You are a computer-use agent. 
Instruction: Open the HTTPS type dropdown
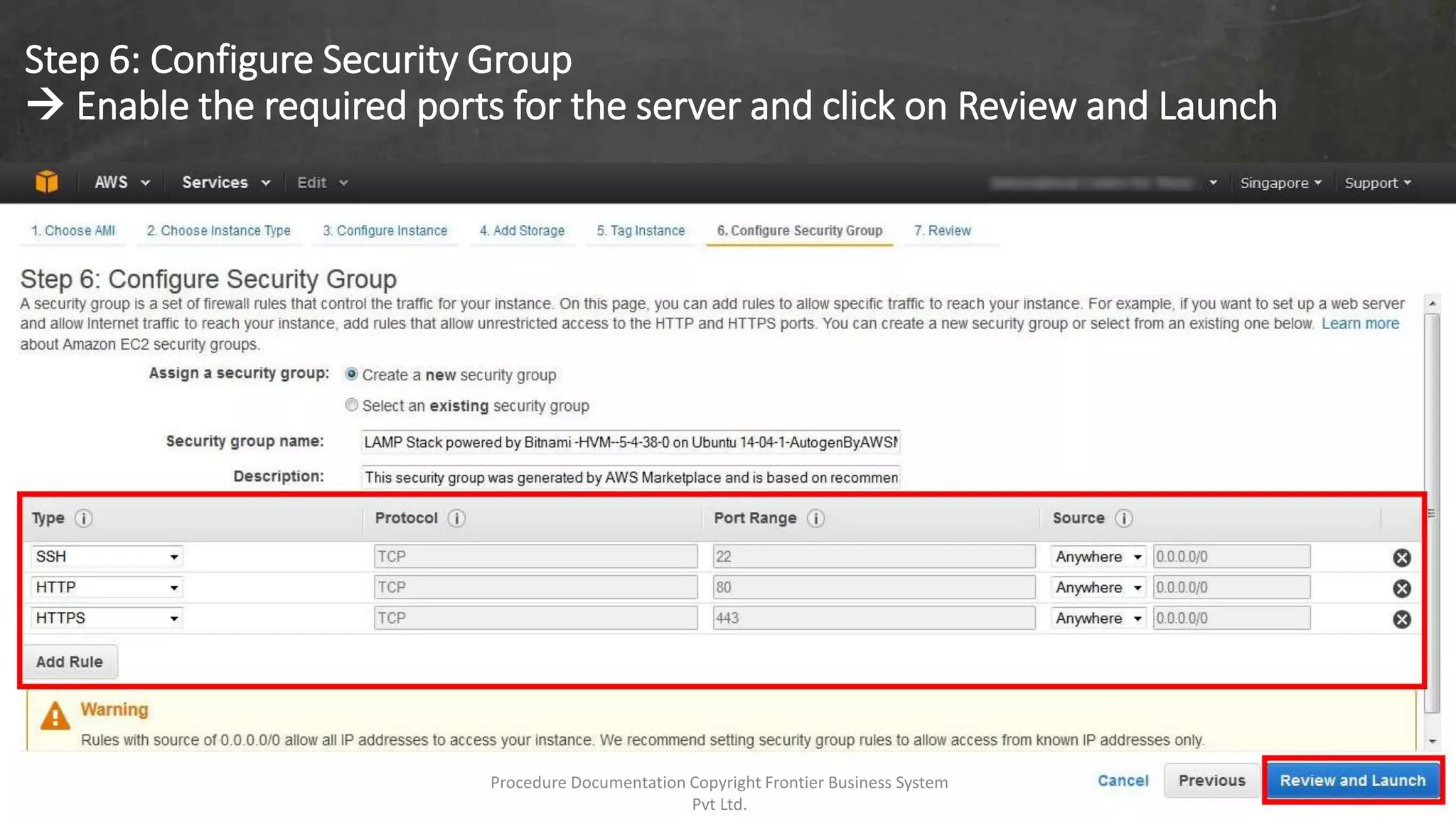(107, 618)
